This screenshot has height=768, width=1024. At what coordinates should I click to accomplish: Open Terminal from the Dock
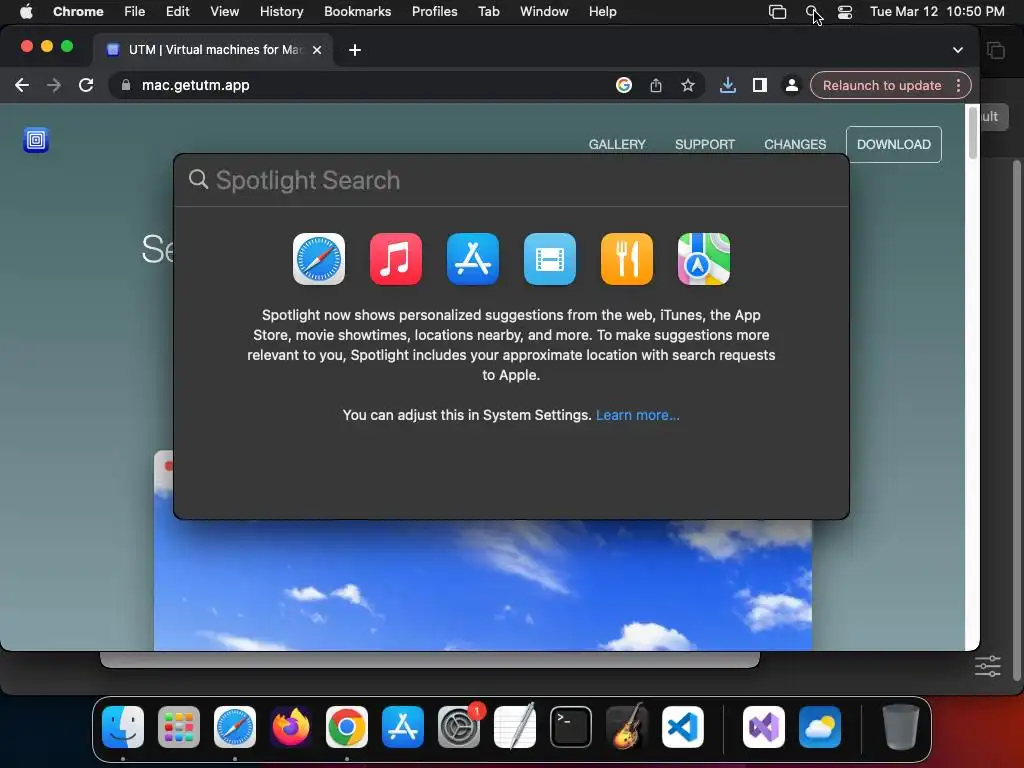coord(571,727)
